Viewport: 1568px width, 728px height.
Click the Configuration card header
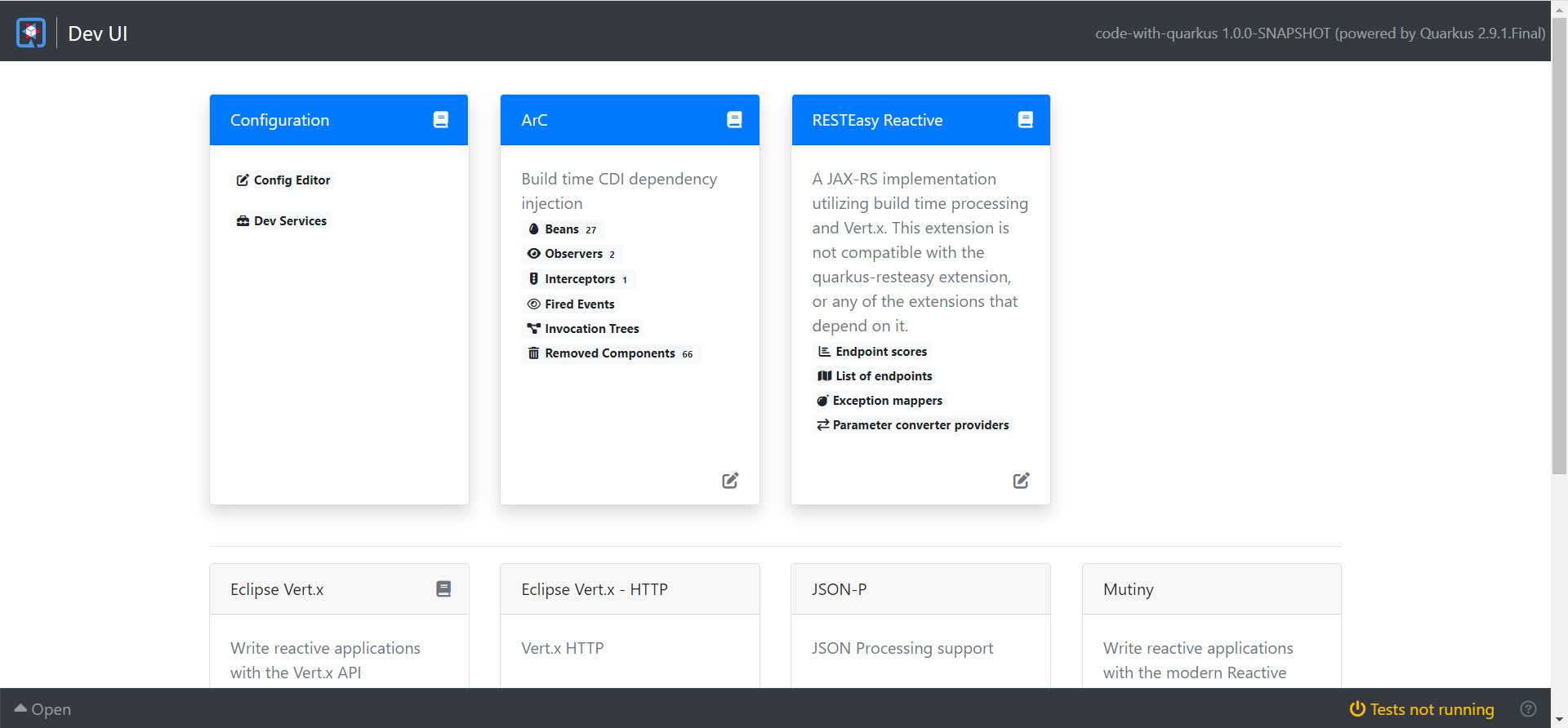pos(339,120)
